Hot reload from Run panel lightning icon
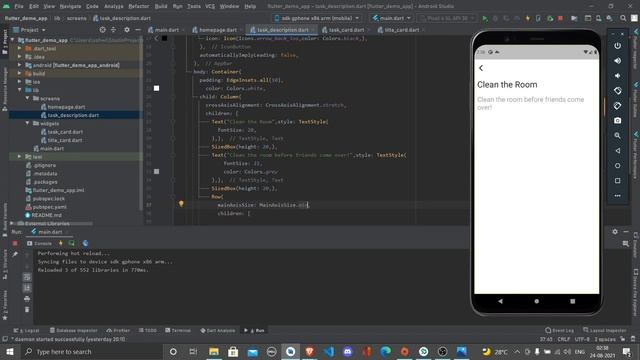The width and height of the screenshot is (640, 360). pos(61,243)
